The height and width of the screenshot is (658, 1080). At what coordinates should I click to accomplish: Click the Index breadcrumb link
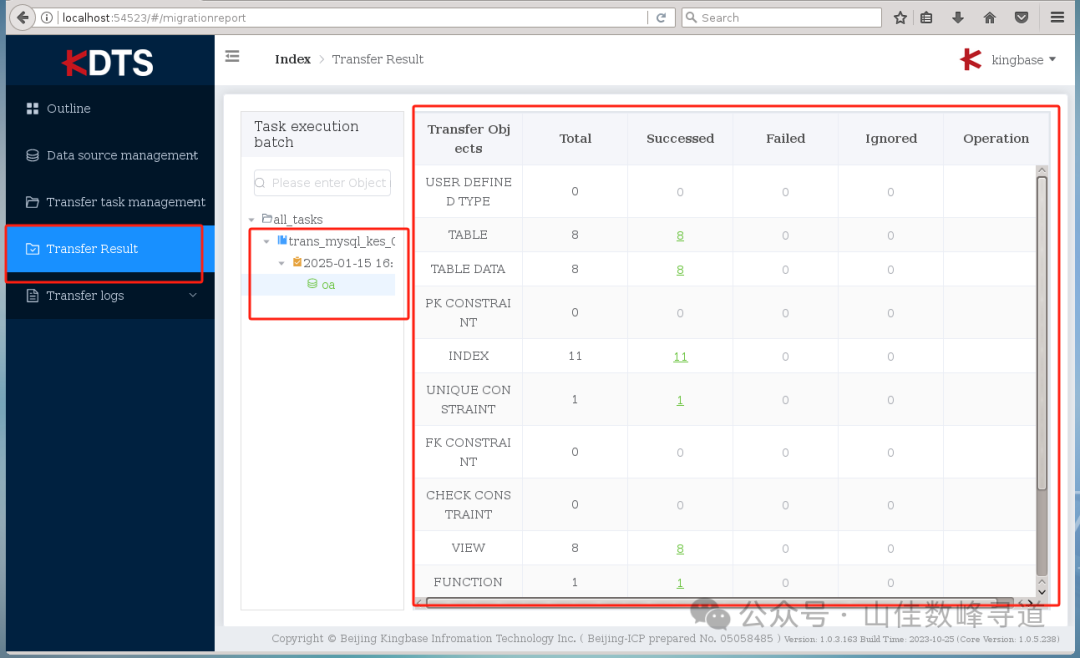pyautogui.click(x=293, y=59)
